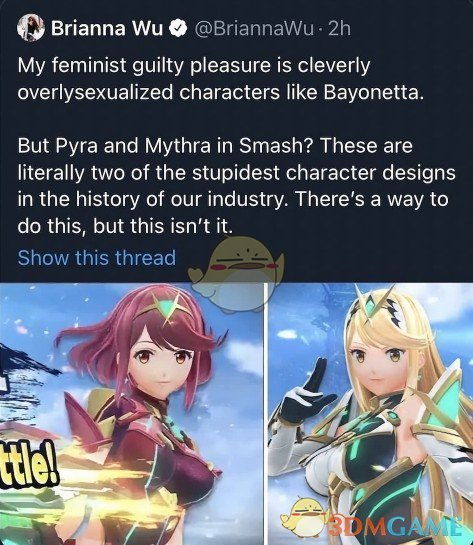473x545 pixels.
Task: Click Mythra's golden crown ornament
Action: click(375, 305)
